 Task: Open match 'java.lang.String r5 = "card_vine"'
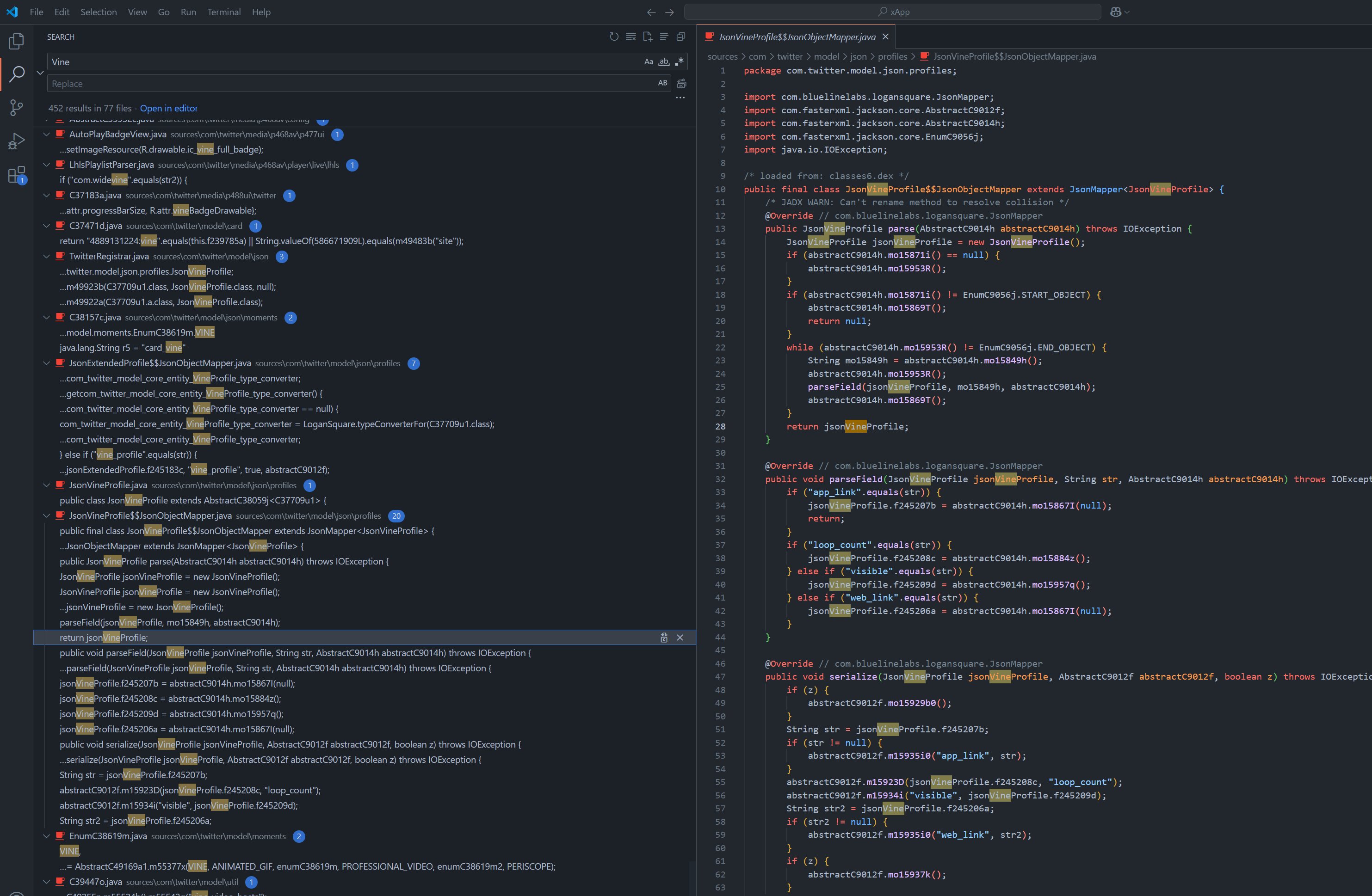coord(122,348)
